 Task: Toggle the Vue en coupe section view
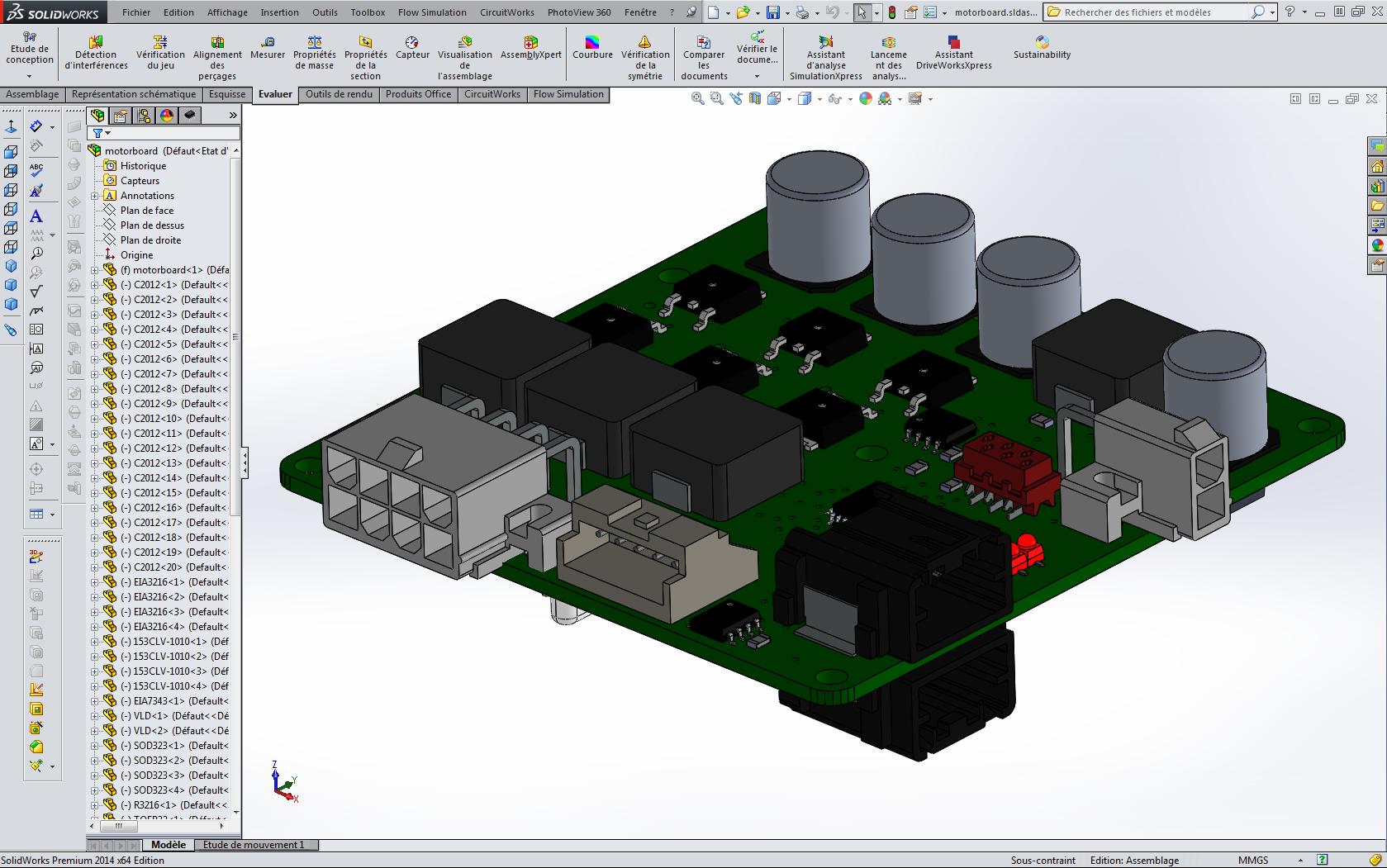pos(755,97)
